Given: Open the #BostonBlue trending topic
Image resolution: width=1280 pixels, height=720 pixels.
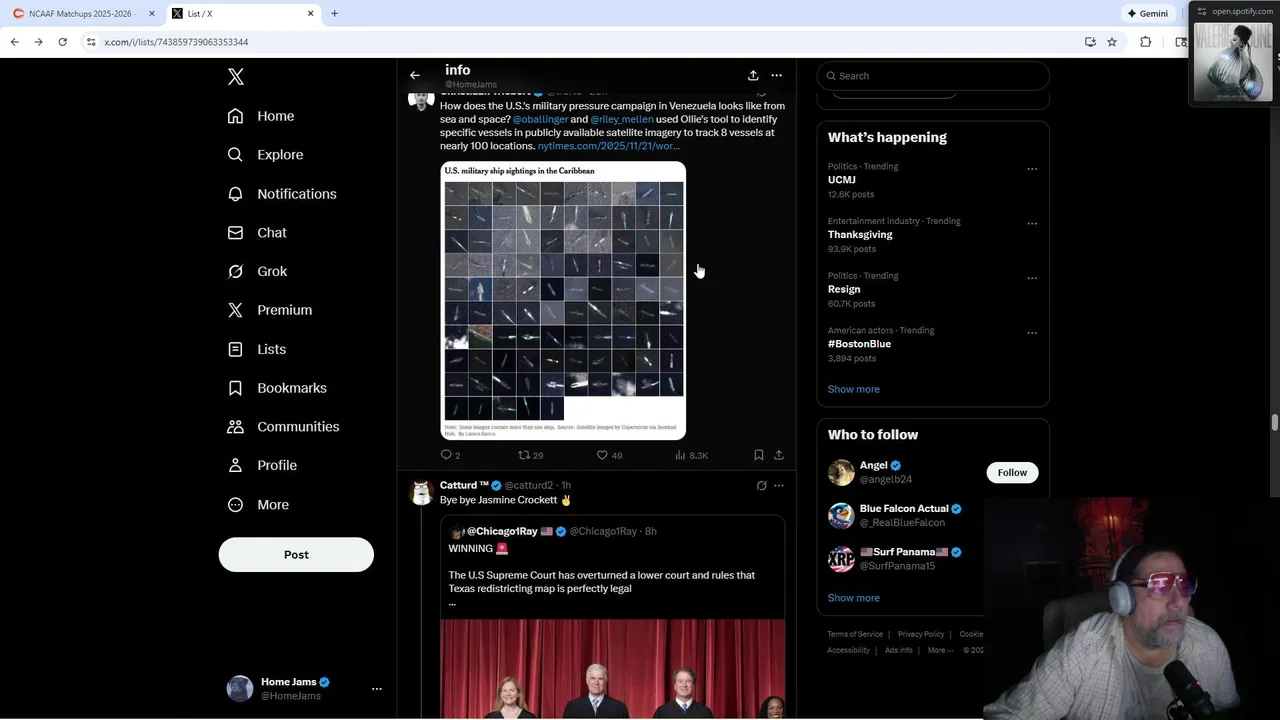Looking at the screenshot, I should 859,344.
